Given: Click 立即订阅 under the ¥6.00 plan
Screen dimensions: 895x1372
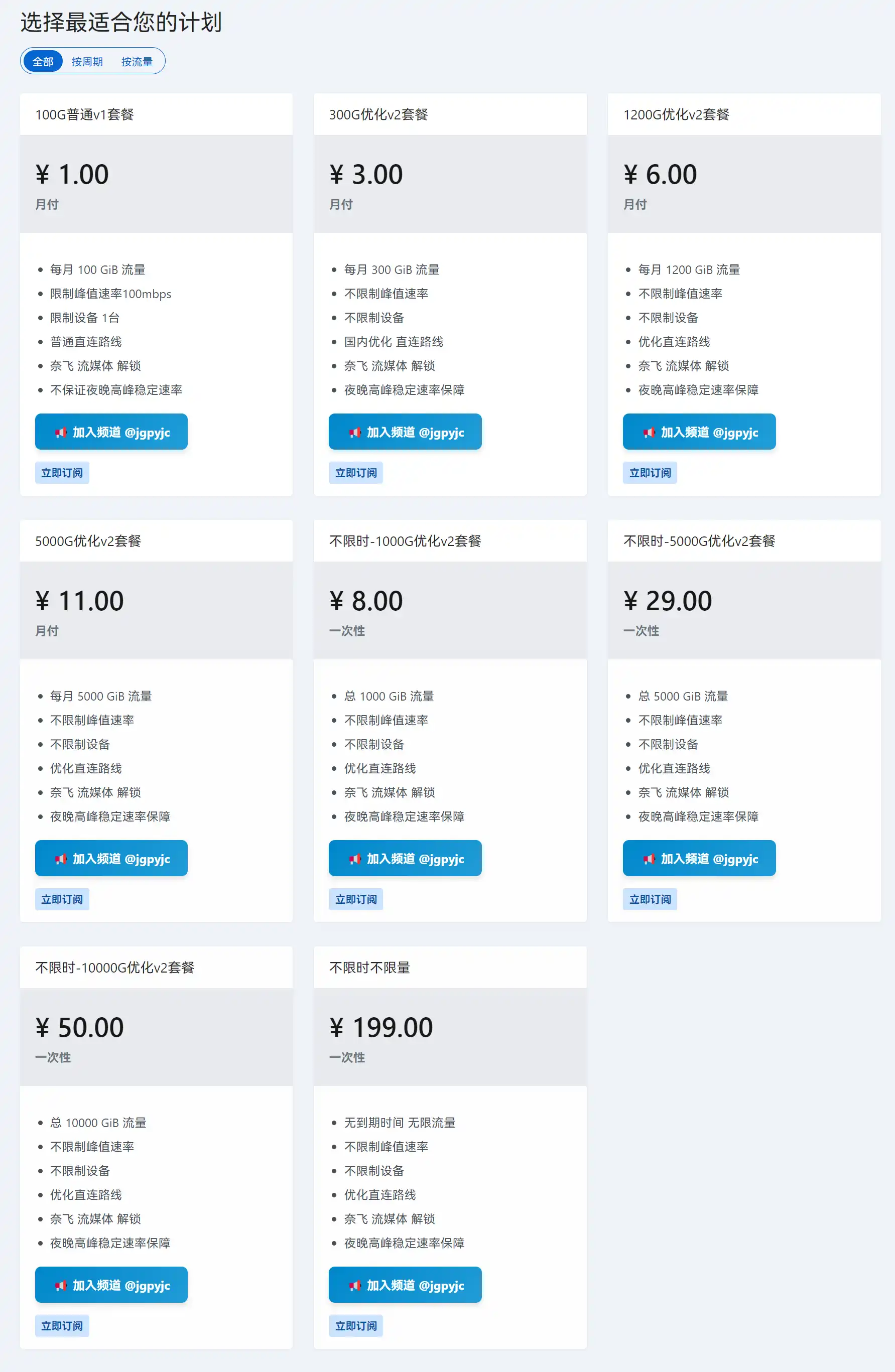Looking at the screenshot, I should pos(650,473).
